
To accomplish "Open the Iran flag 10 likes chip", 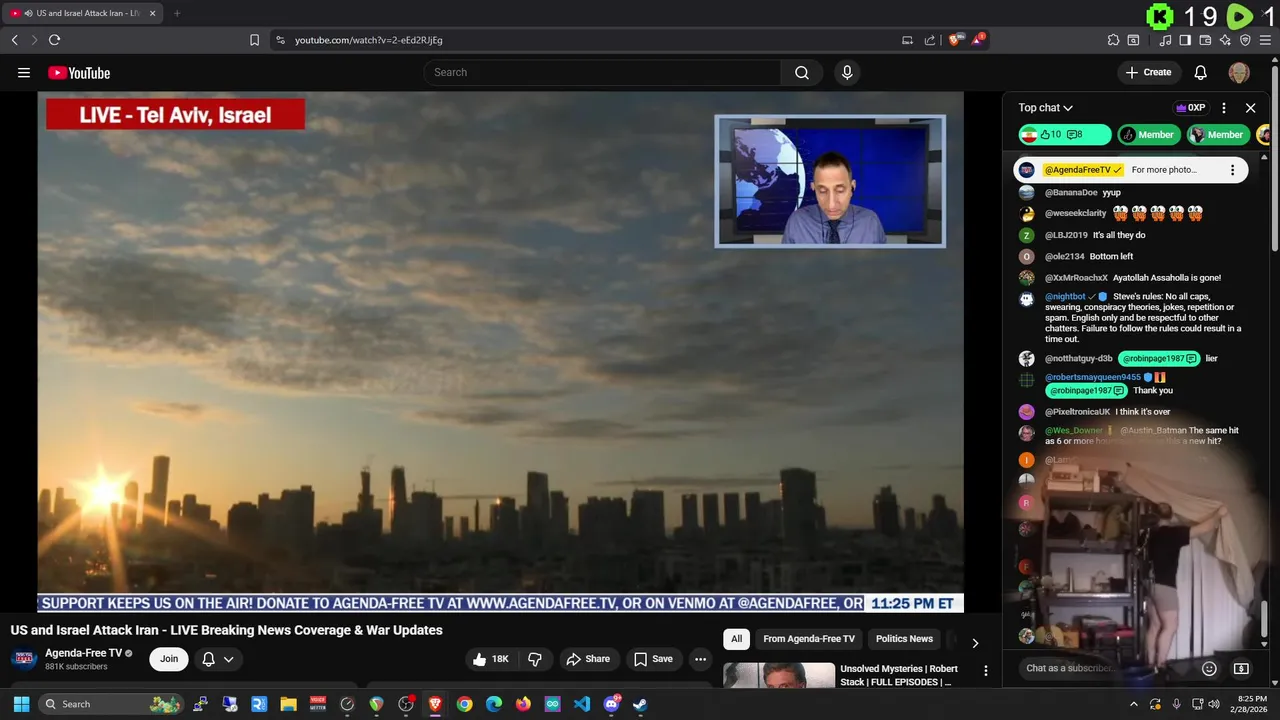I will click(x=1065, y=135).
